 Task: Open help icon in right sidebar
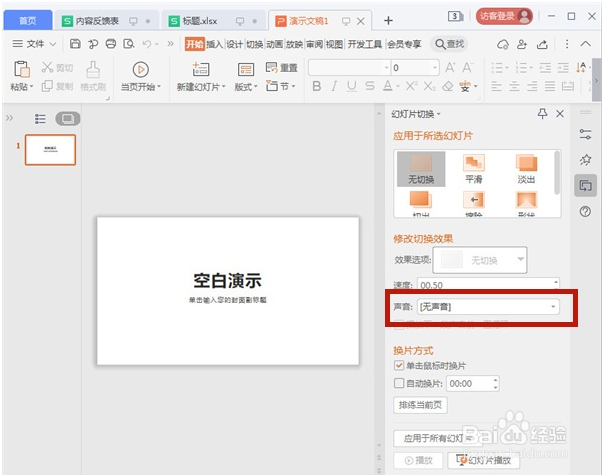(x=585, y=211)
